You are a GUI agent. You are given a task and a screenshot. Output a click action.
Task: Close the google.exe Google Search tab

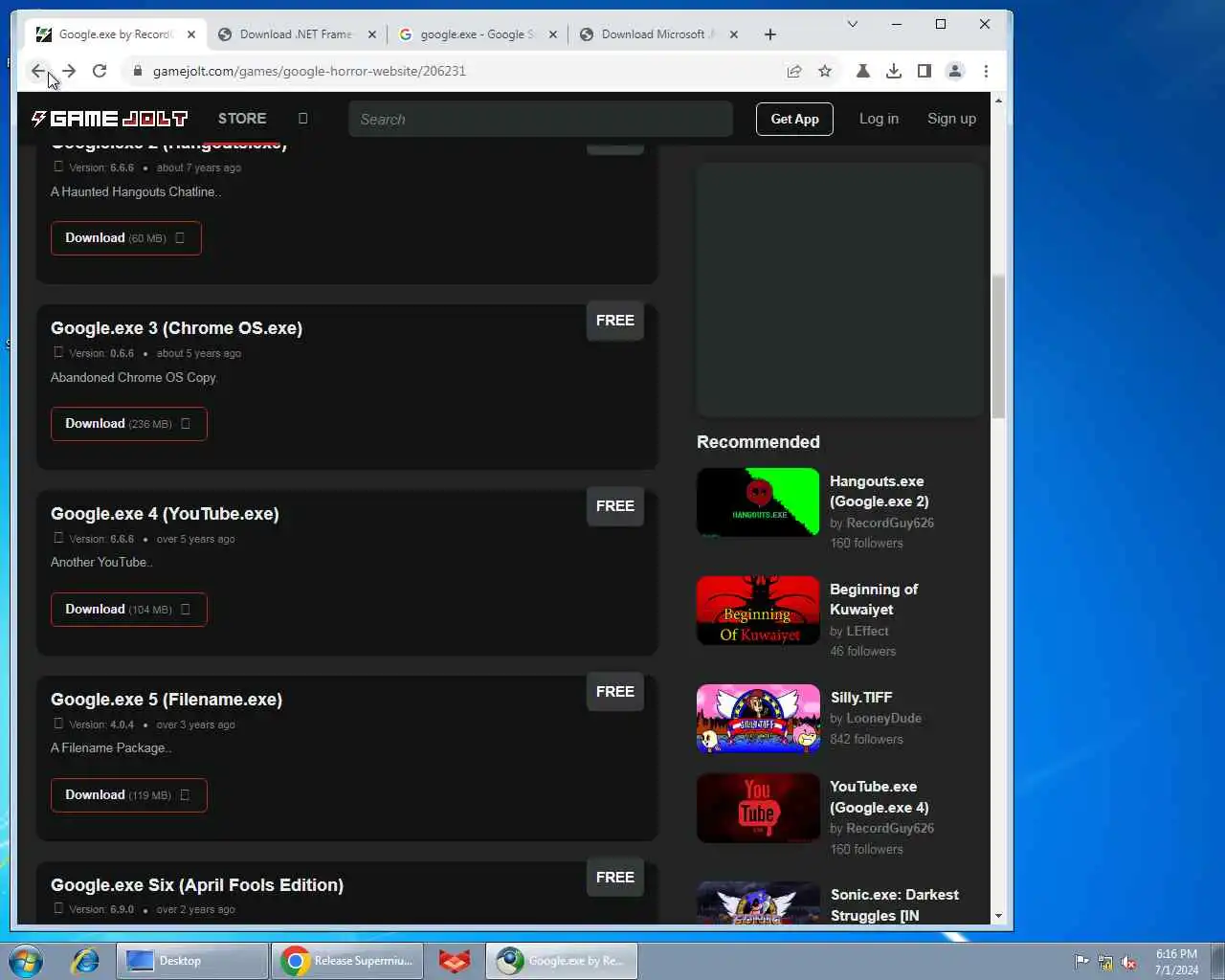[553, 34]
